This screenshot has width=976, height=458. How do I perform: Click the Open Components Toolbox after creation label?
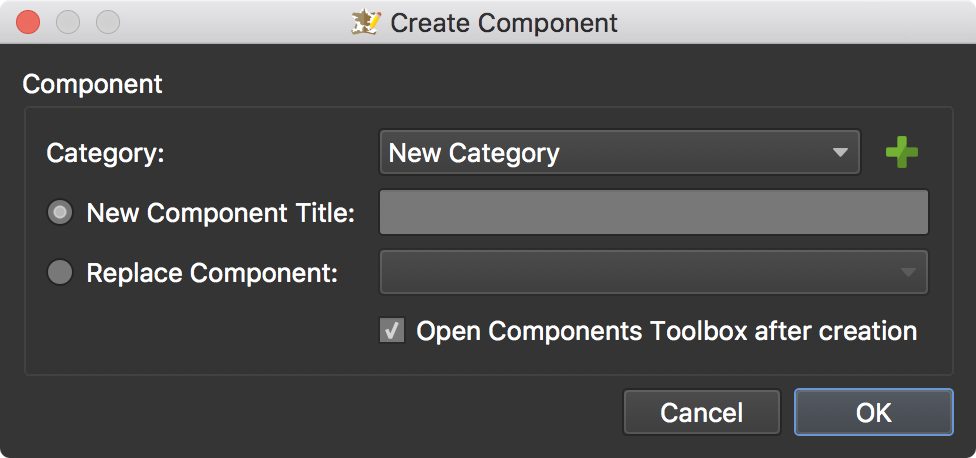tap(667, 331)
